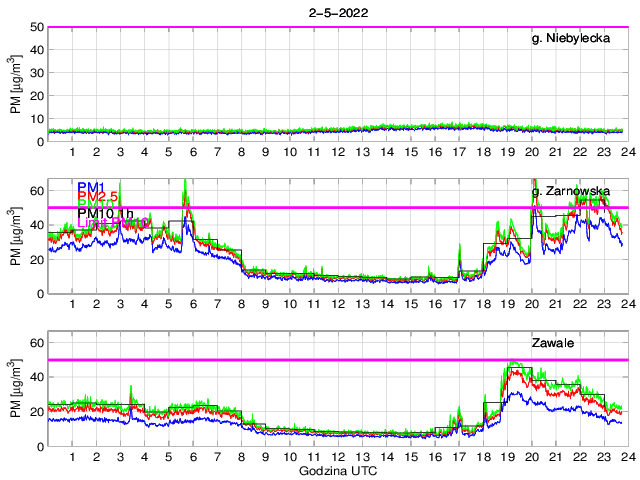
Task: Click hour 12 tick under the bottom chart
Action: click(x=338, y=457)
